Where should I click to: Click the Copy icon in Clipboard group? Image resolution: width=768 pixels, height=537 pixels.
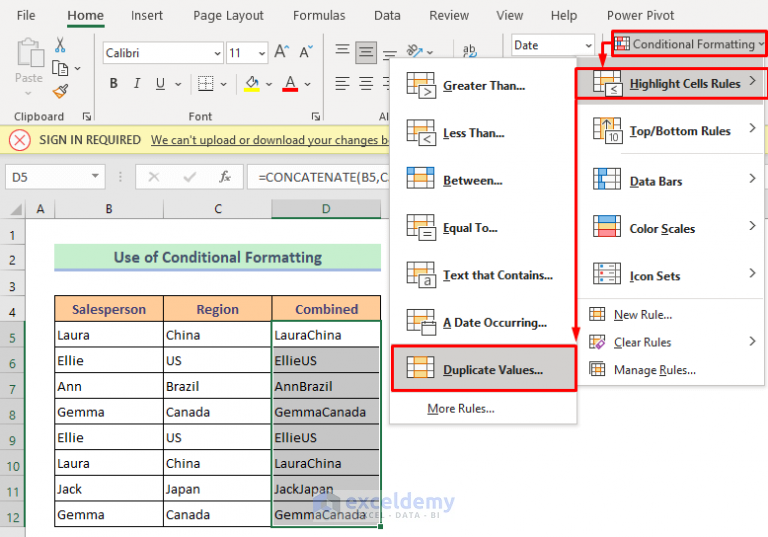60,68
